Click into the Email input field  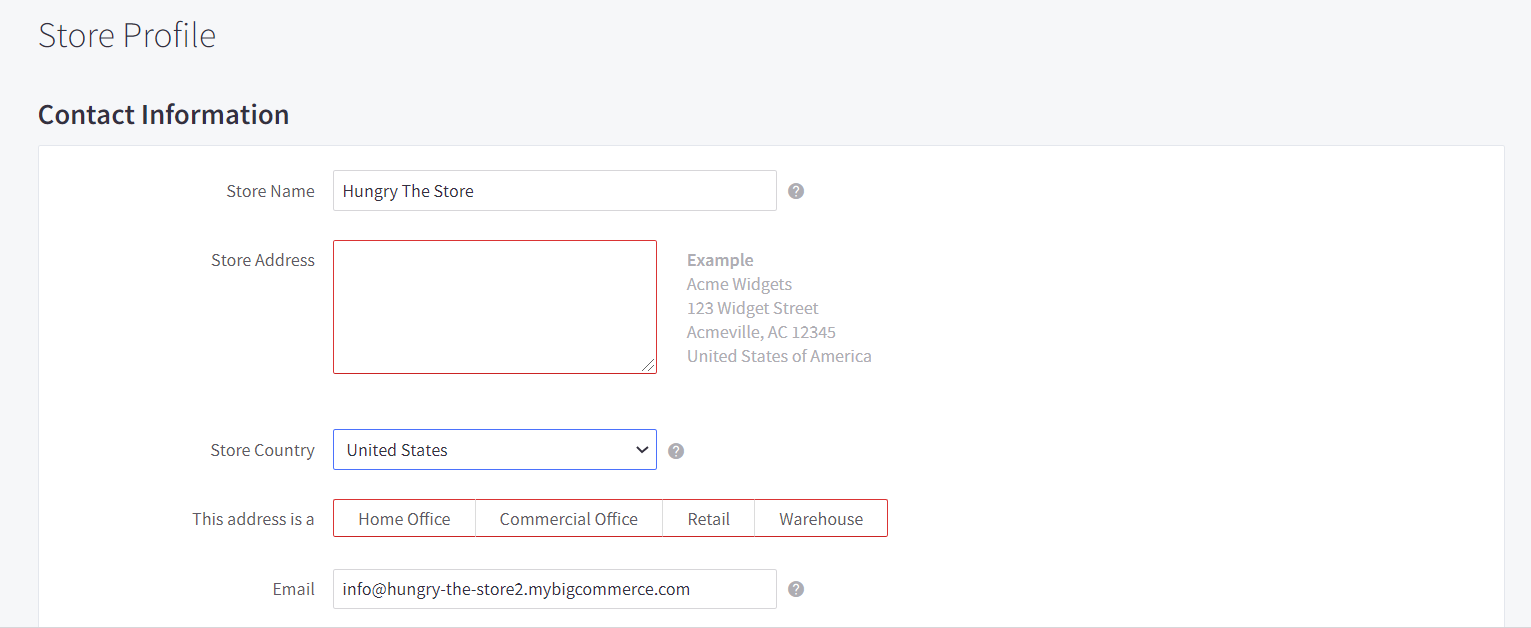554,589
